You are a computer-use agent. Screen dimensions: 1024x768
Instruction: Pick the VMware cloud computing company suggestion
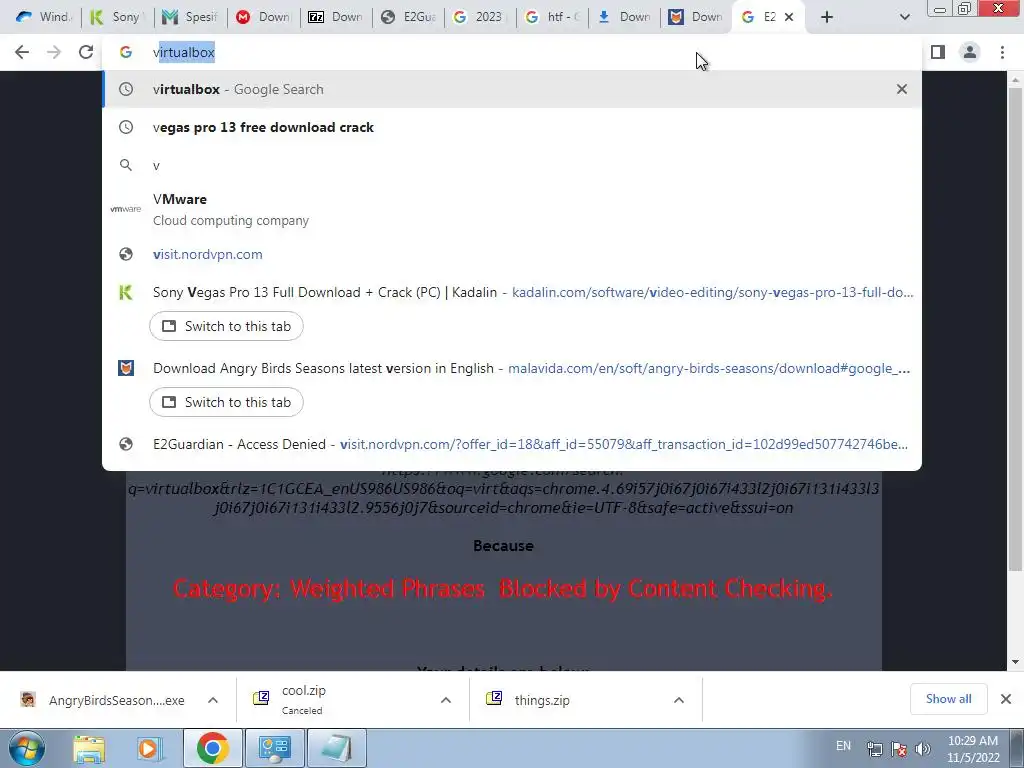coord(512,210)
